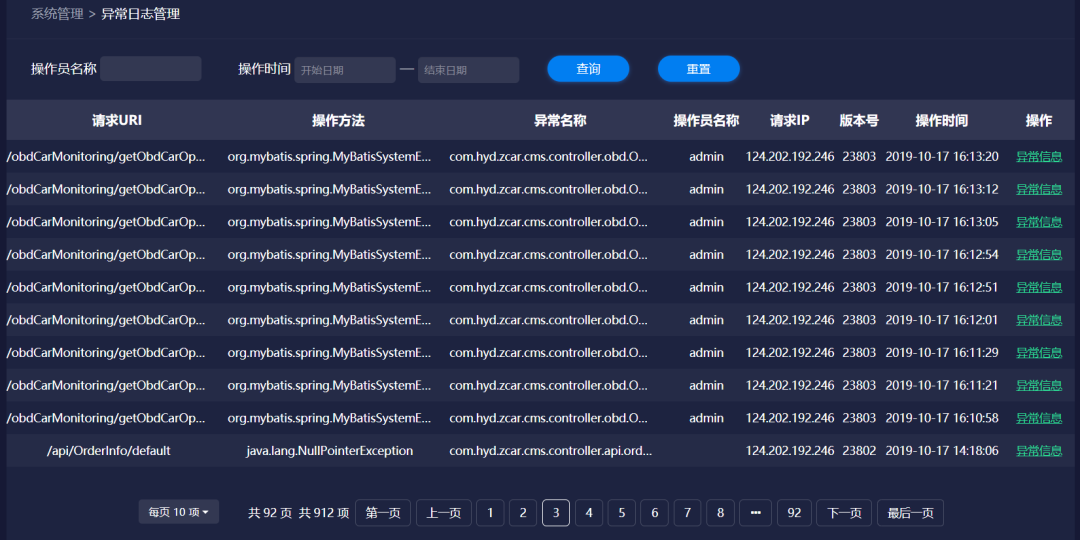Image resolution: width=1080 pixels, height=540 pixels.
Task: Open 异常信息 for the 16:12:51 row
Action: point(1039,287)
